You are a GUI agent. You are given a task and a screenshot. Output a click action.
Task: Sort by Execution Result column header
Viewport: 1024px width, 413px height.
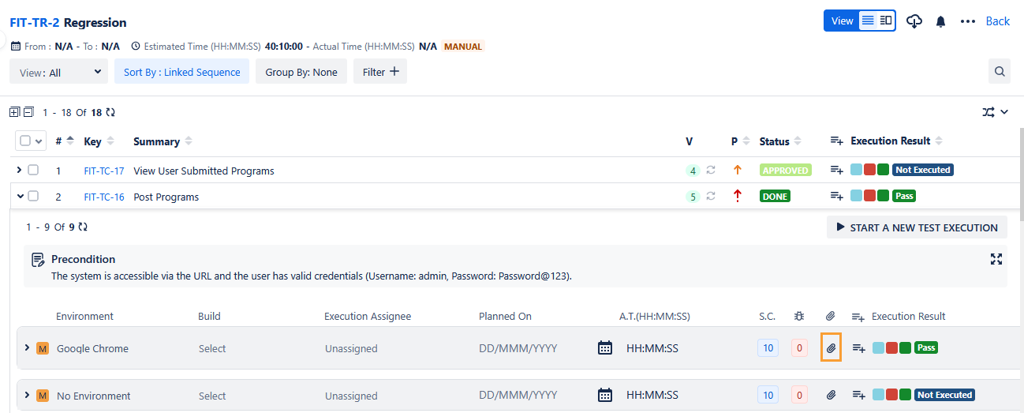898,141
